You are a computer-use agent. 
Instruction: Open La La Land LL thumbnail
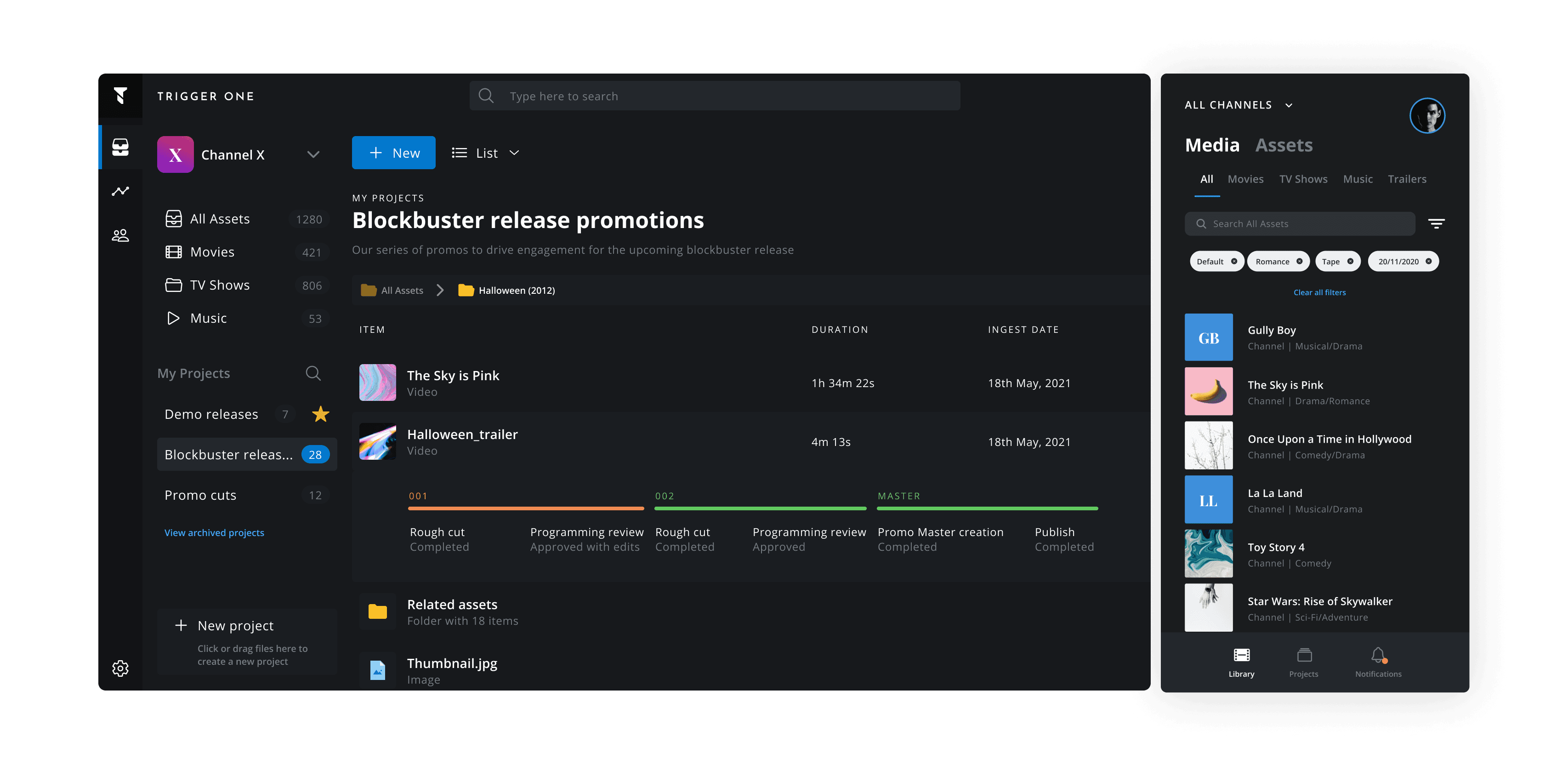(1208, 500)
